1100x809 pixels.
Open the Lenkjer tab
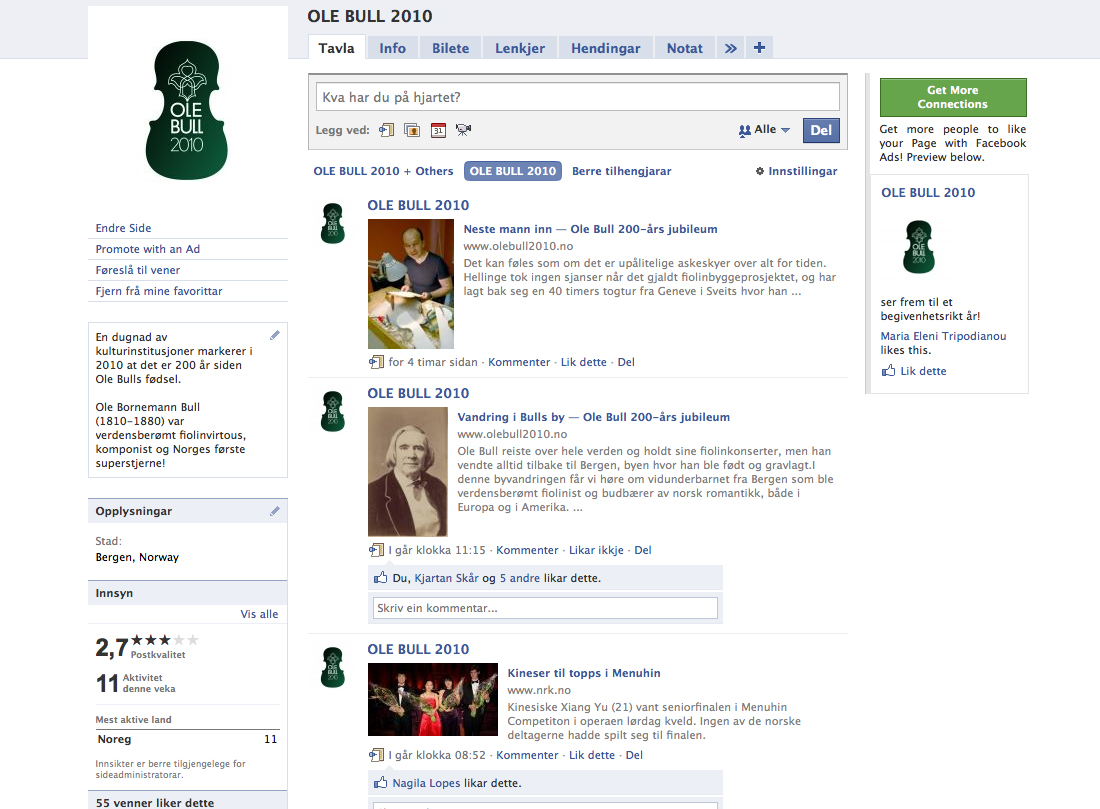tap(520, 48)
